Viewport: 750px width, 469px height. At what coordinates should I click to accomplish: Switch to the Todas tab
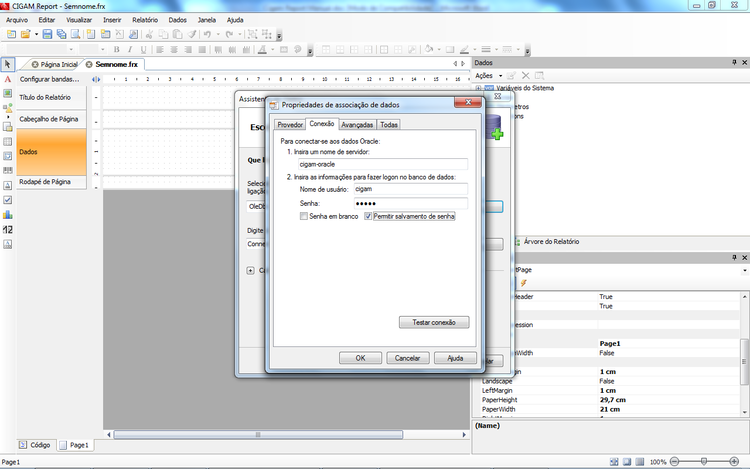[x=389, y=125]
